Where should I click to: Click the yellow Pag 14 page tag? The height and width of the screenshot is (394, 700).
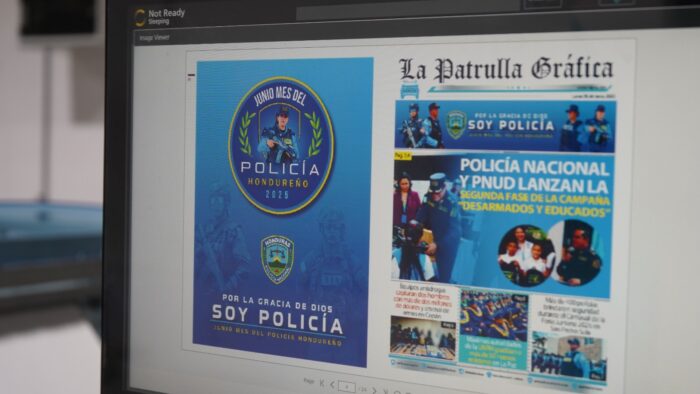(x=403, y=156)
